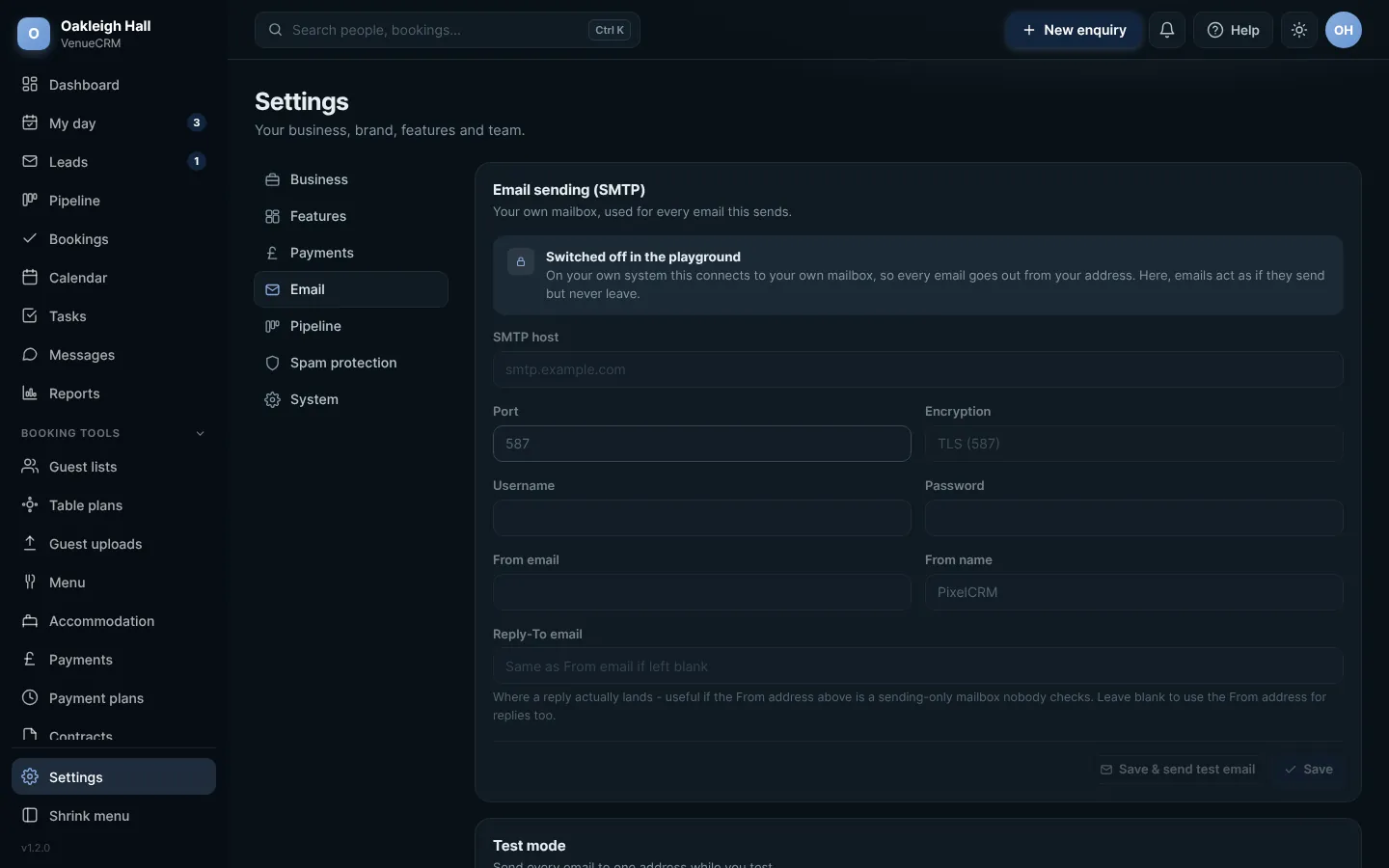
Task: Open the Encryption dropdown
Action: [x=1133, y=444]
